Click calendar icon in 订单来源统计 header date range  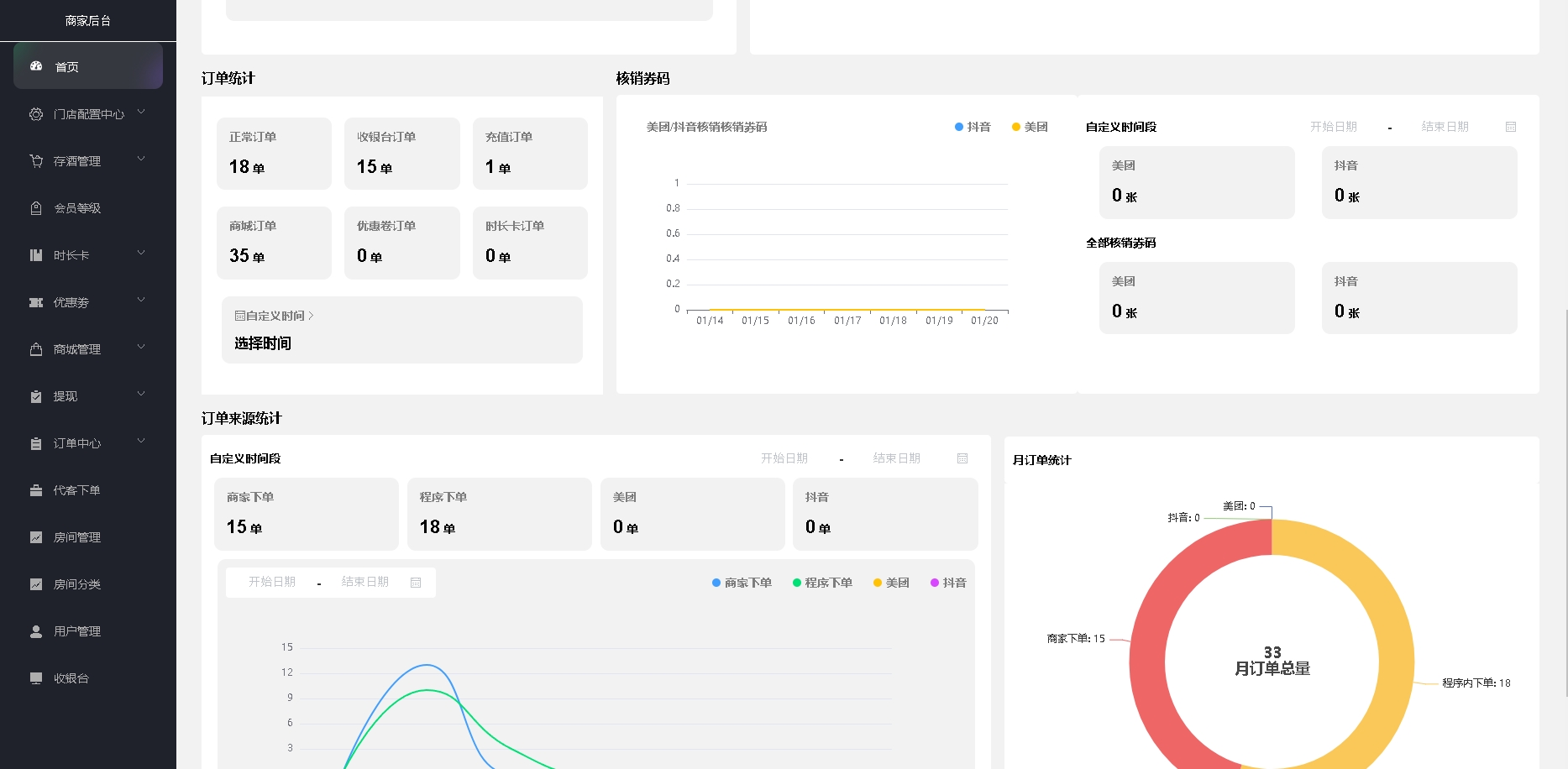(x=962, y=458)
